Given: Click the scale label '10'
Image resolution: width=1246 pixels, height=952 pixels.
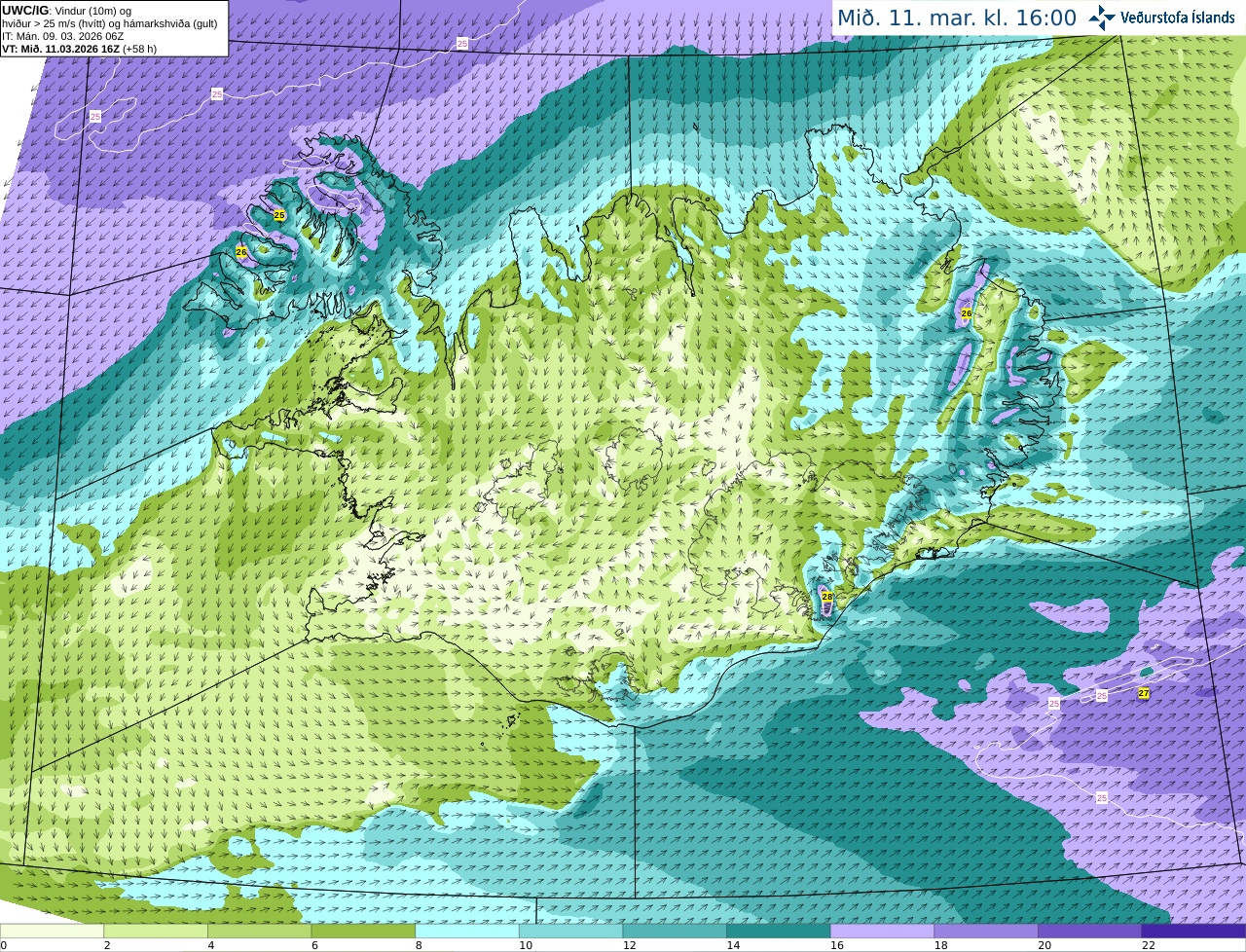Looking at the screenshot, I should (526, 945).
